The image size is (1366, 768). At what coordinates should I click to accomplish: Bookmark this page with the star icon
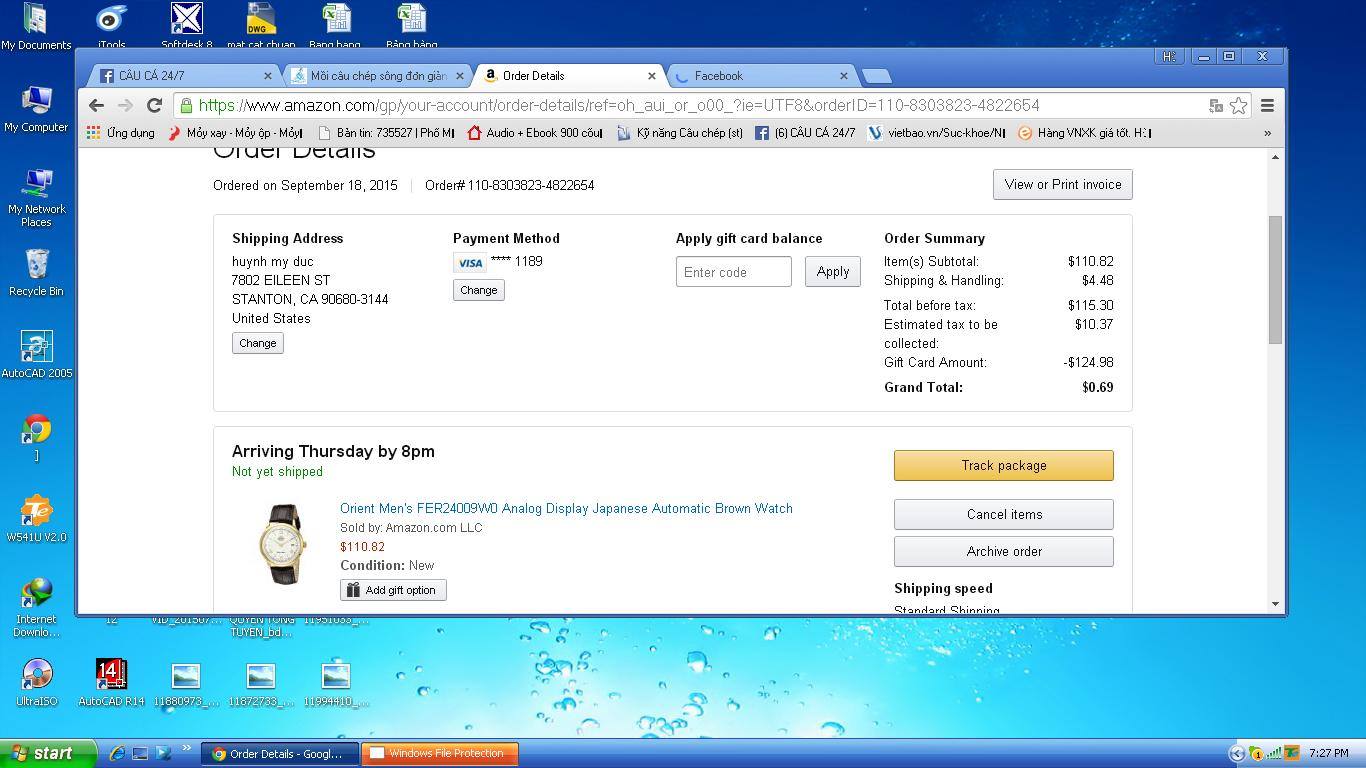[x=1238, y=105]
